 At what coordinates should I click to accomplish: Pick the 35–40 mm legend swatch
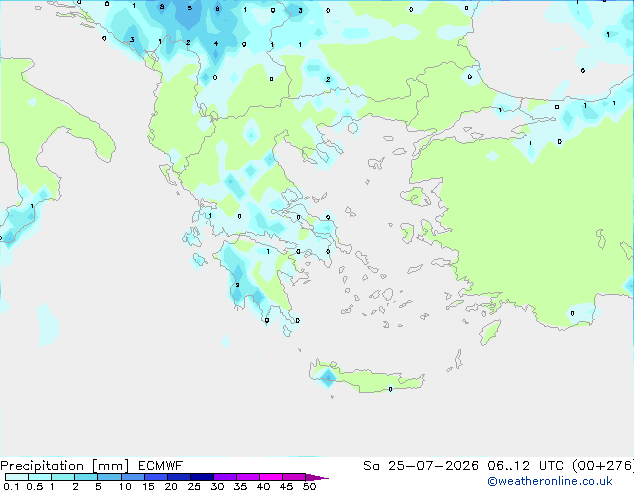247,477
